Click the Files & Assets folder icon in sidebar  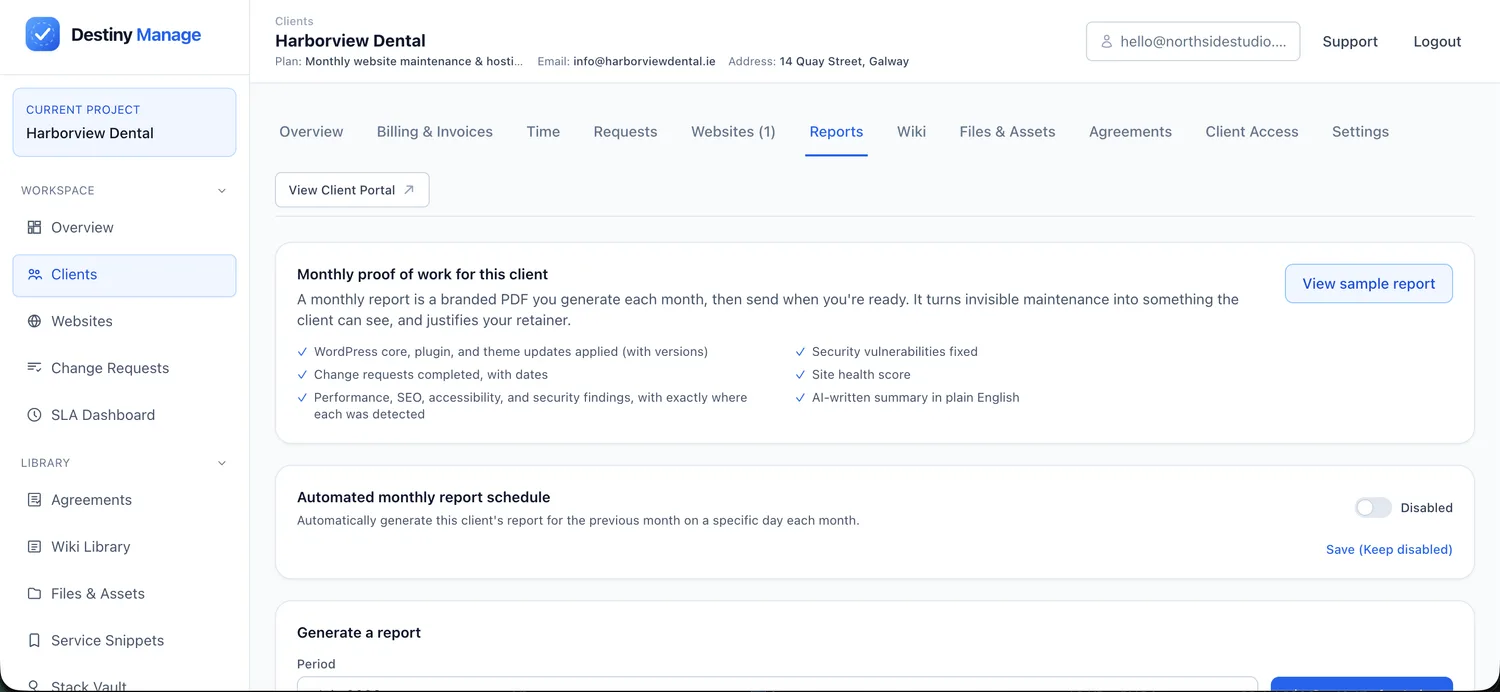point(34,594)
